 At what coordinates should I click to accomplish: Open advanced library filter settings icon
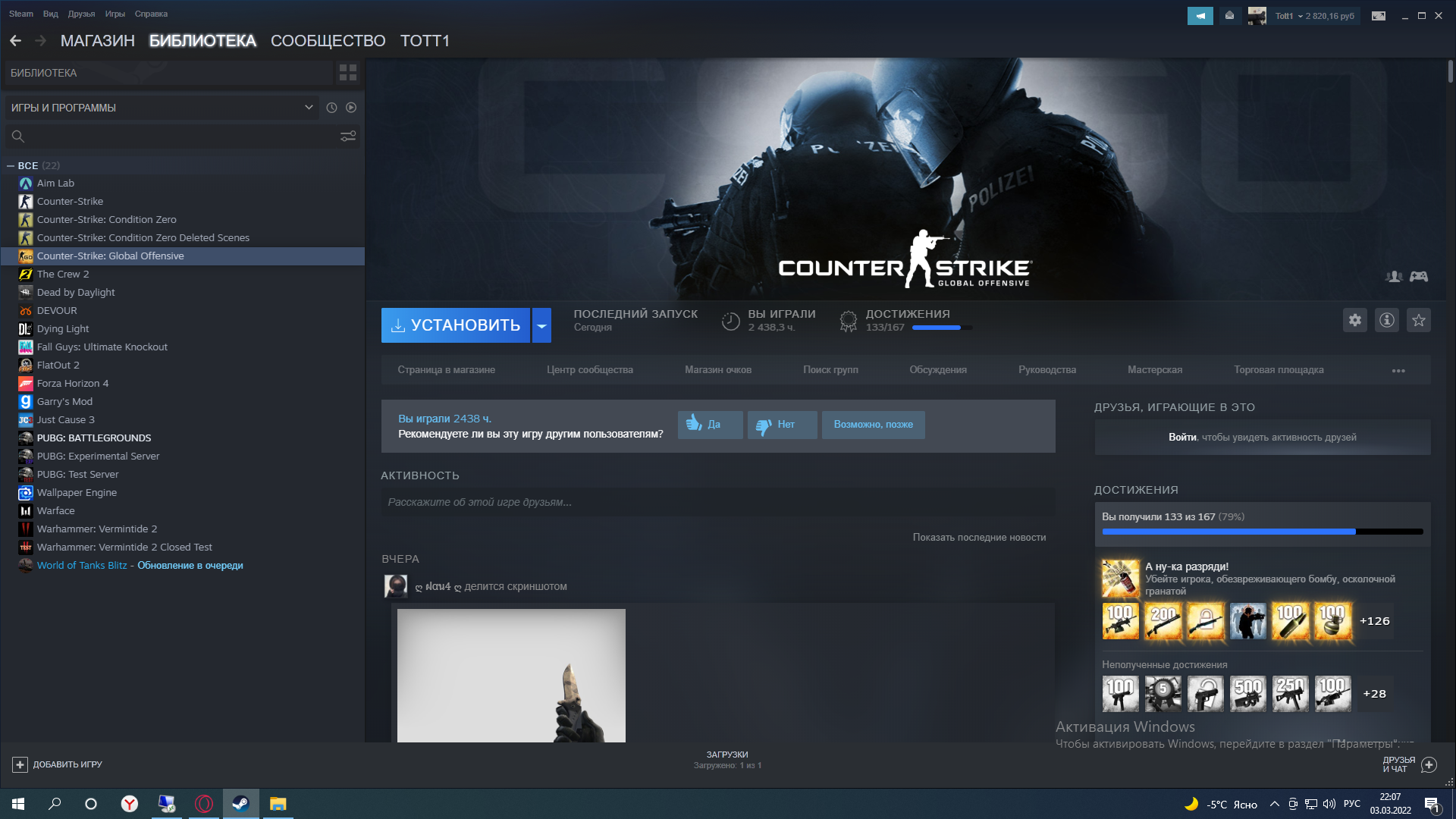348,136
